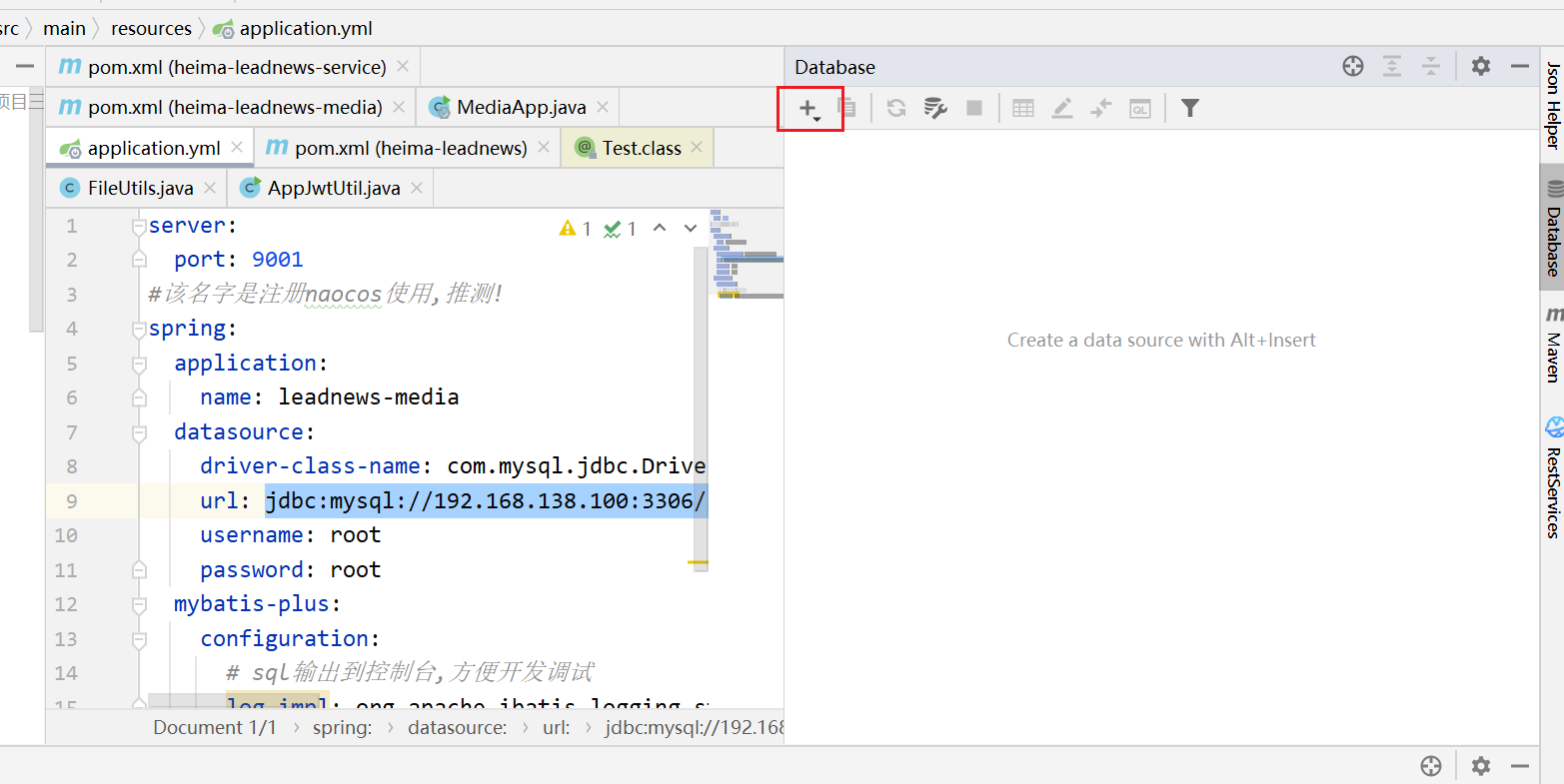The width and height of the screenshot is (1564, 784).
Task: Click 'leadnews-media' name value
Action: (369, 397)
